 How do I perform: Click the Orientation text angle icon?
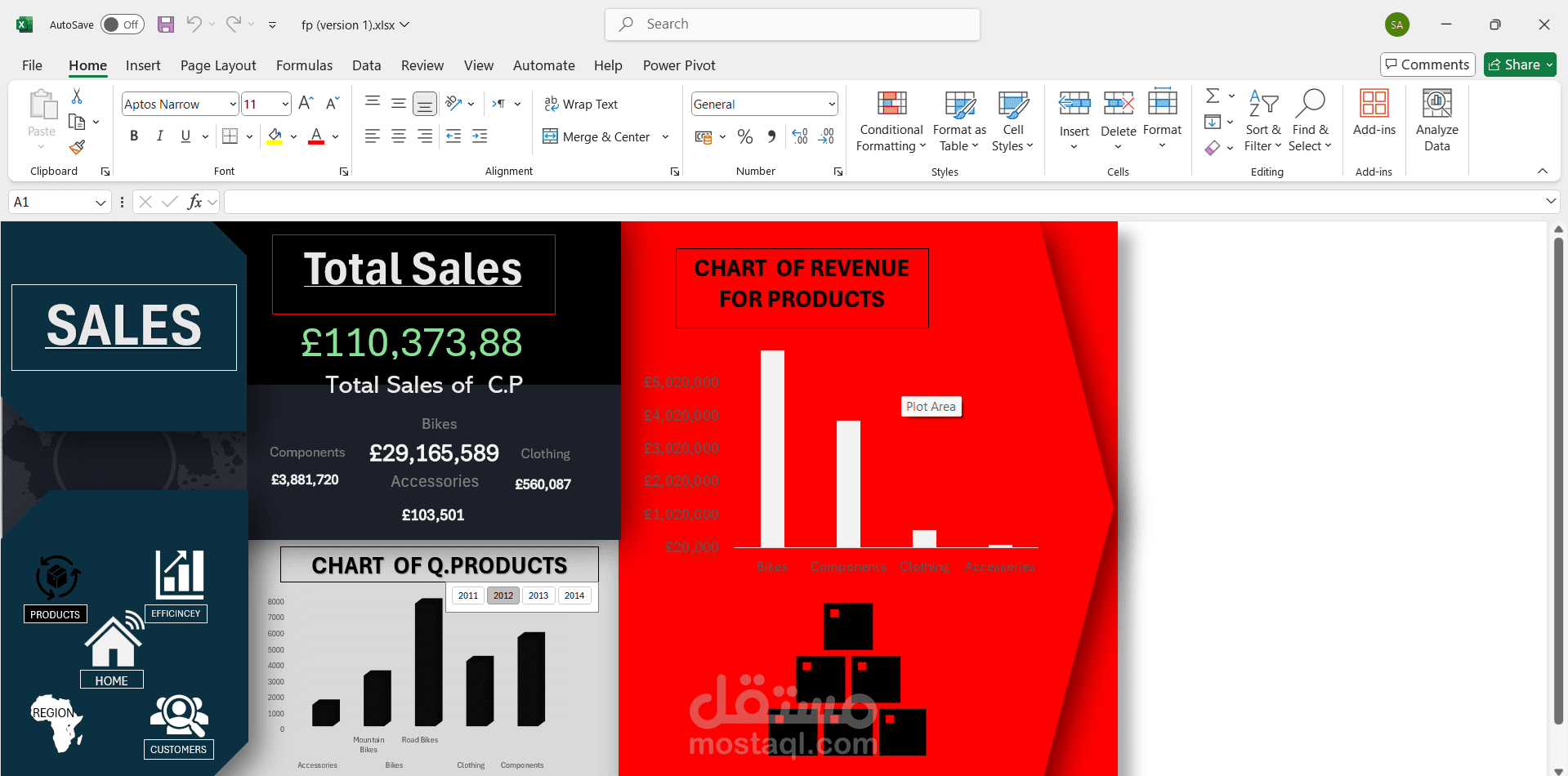pos(454,104)
